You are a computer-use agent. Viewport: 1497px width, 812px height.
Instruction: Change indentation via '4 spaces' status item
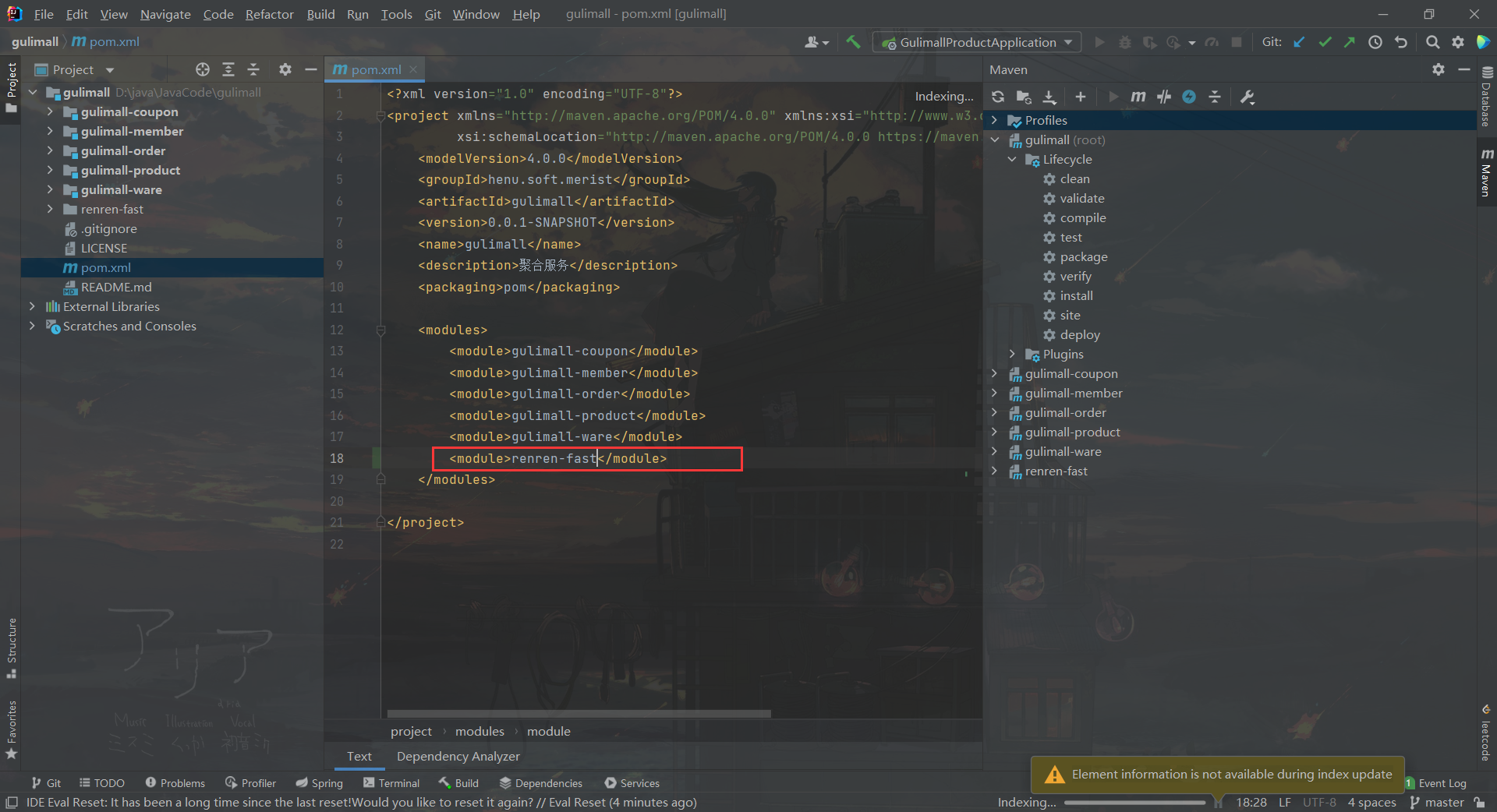pos(1371,802)
